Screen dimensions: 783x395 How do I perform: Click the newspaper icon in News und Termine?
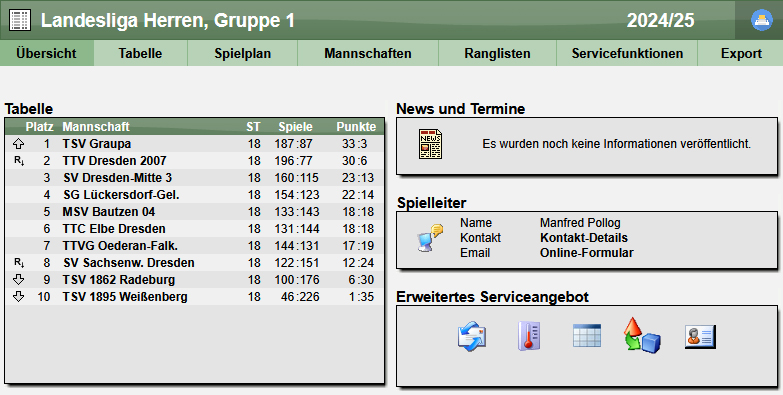(430, 144)
